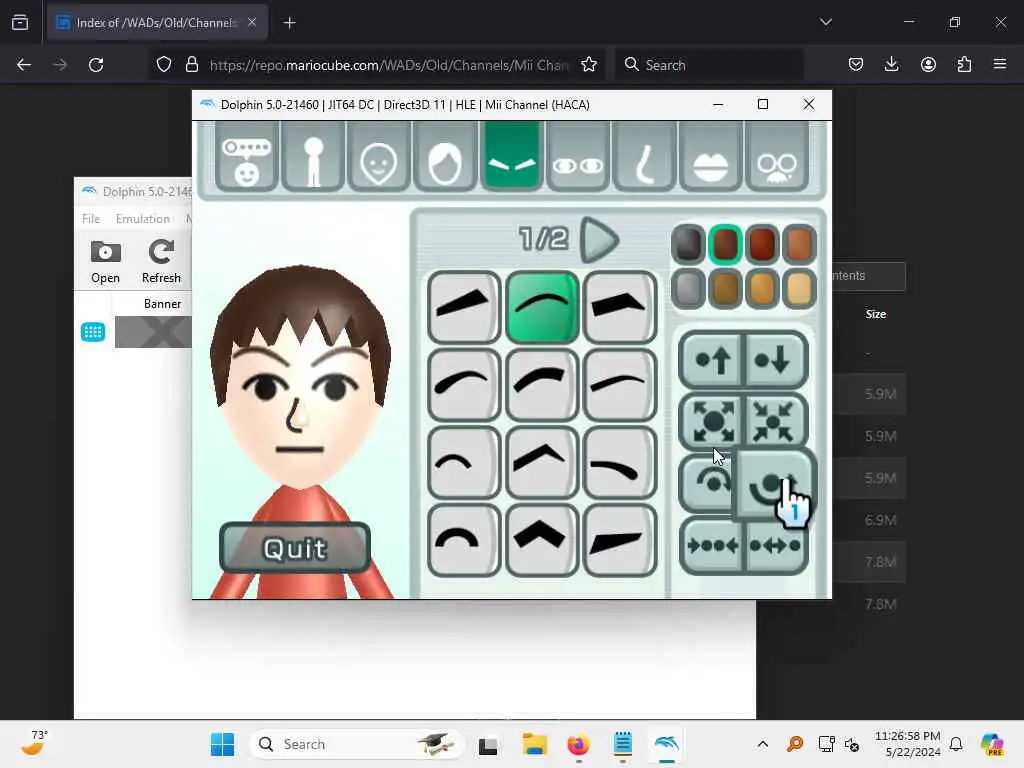
Task: Click the Open toolbar button in Dolphin
Action: (105, 262)
